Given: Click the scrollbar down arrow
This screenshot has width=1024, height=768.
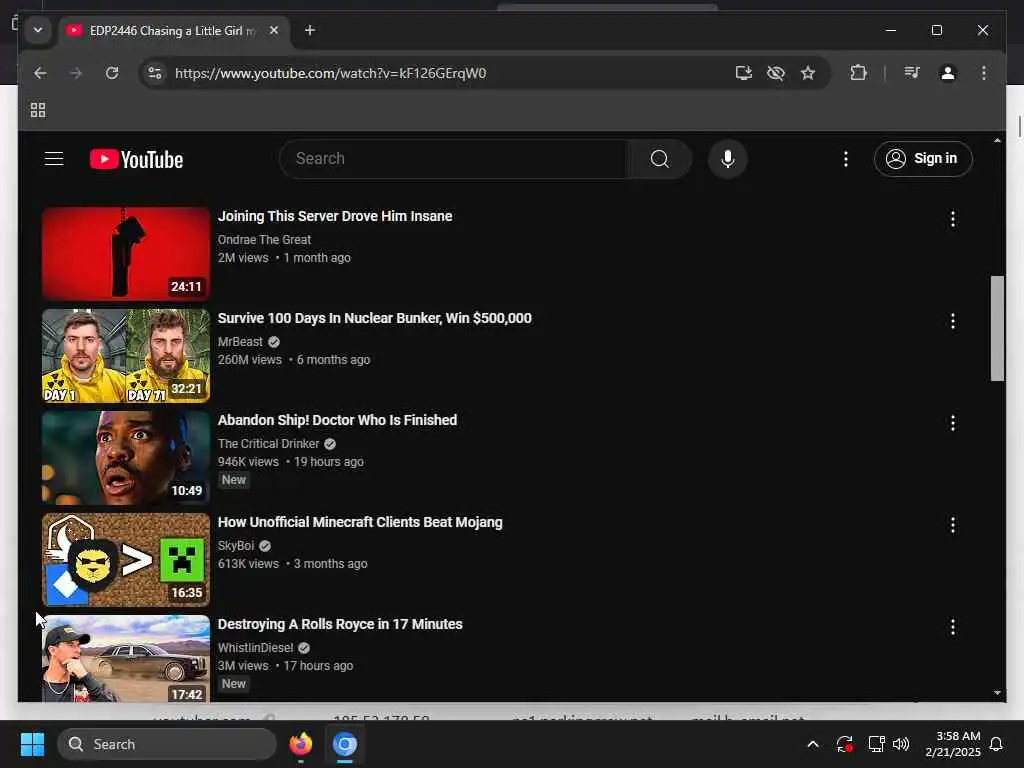Looking at the screenshot, I should coord(997,693).
